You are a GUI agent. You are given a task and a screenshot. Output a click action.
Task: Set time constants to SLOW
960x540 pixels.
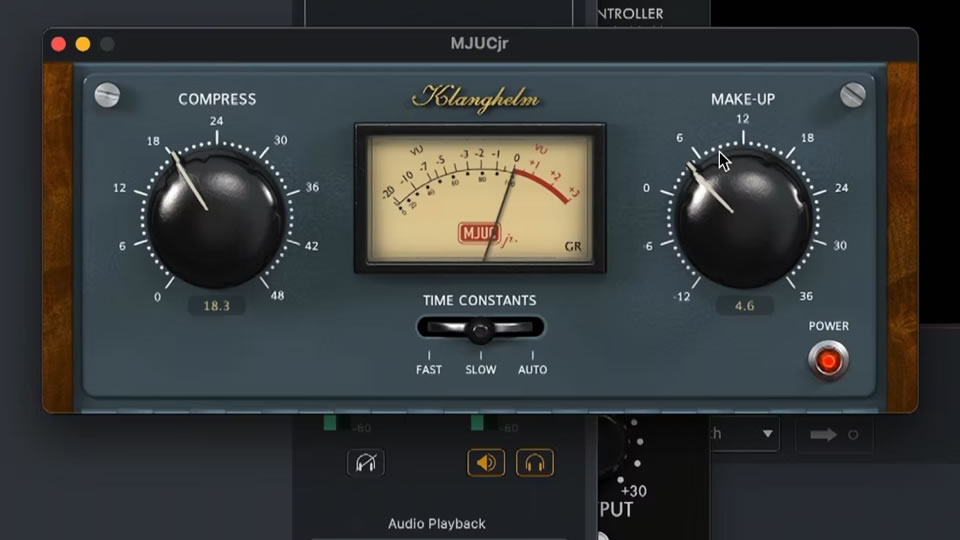[x=481, y=369]
